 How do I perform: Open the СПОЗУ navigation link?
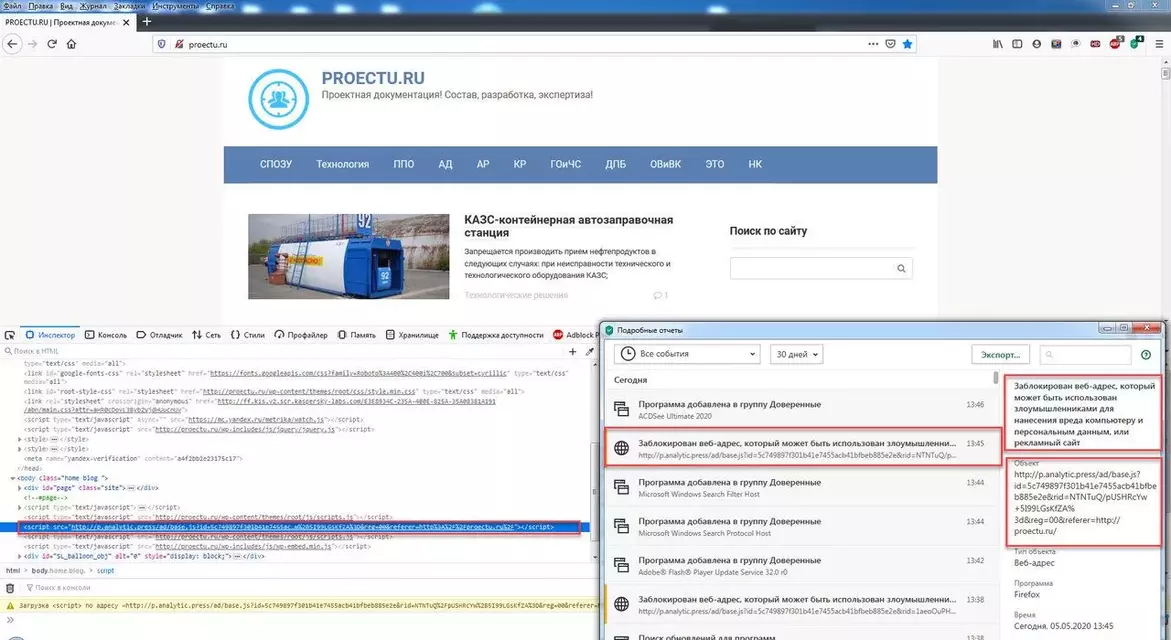(x=276, y=164)
